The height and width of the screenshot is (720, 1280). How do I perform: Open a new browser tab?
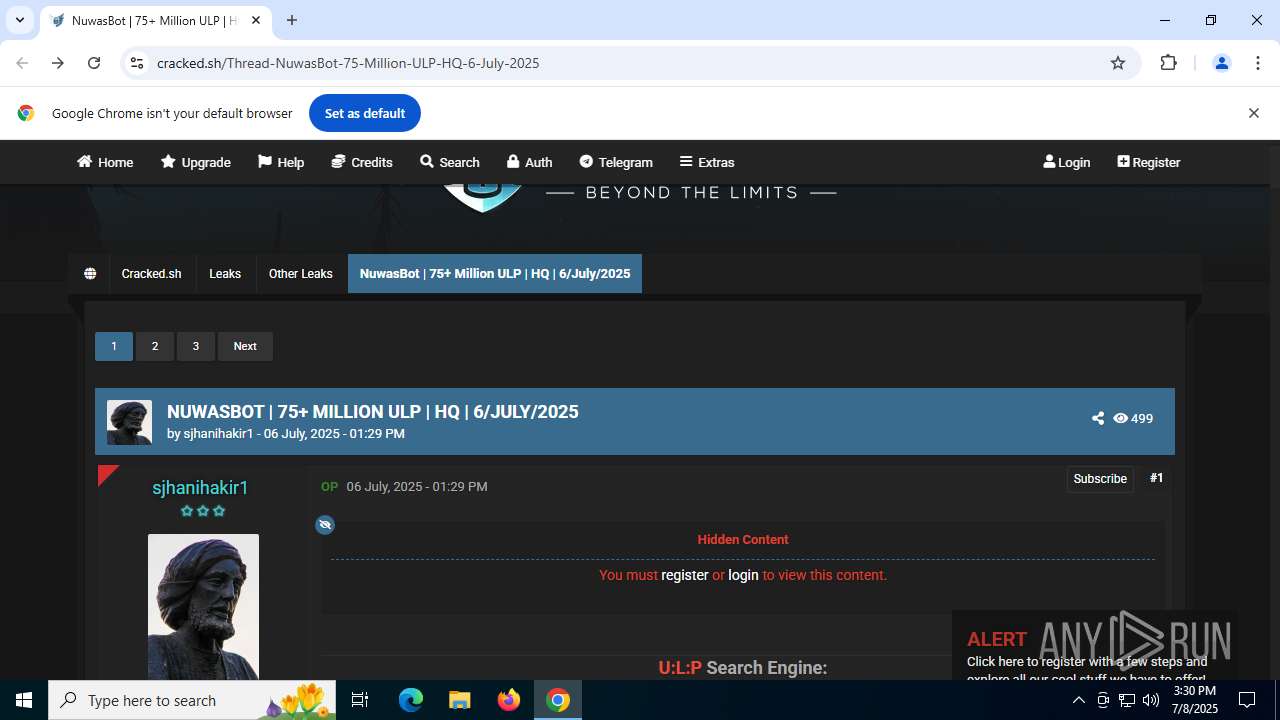292,20
